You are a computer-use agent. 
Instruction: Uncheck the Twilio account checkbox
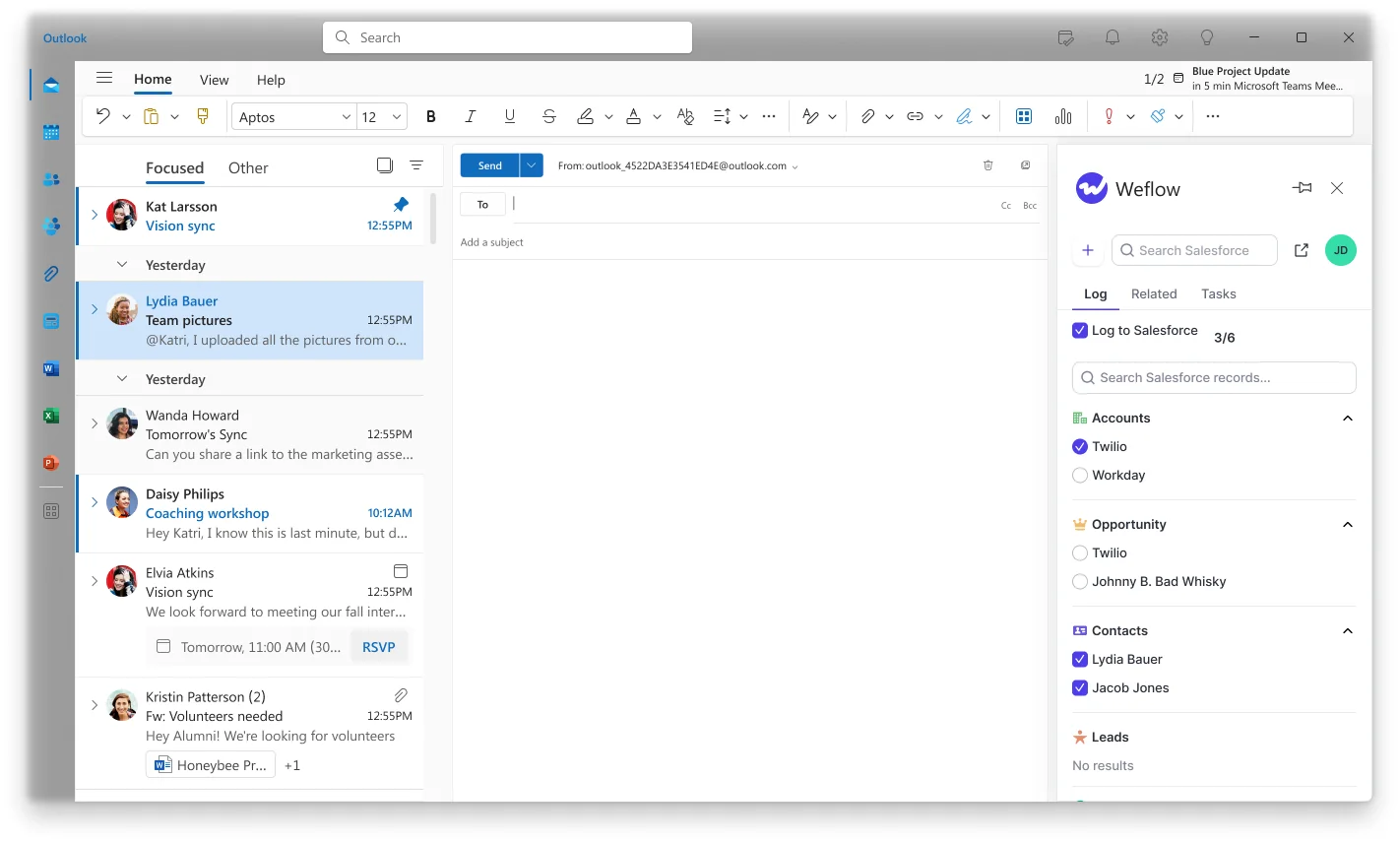coord(1080,446)
